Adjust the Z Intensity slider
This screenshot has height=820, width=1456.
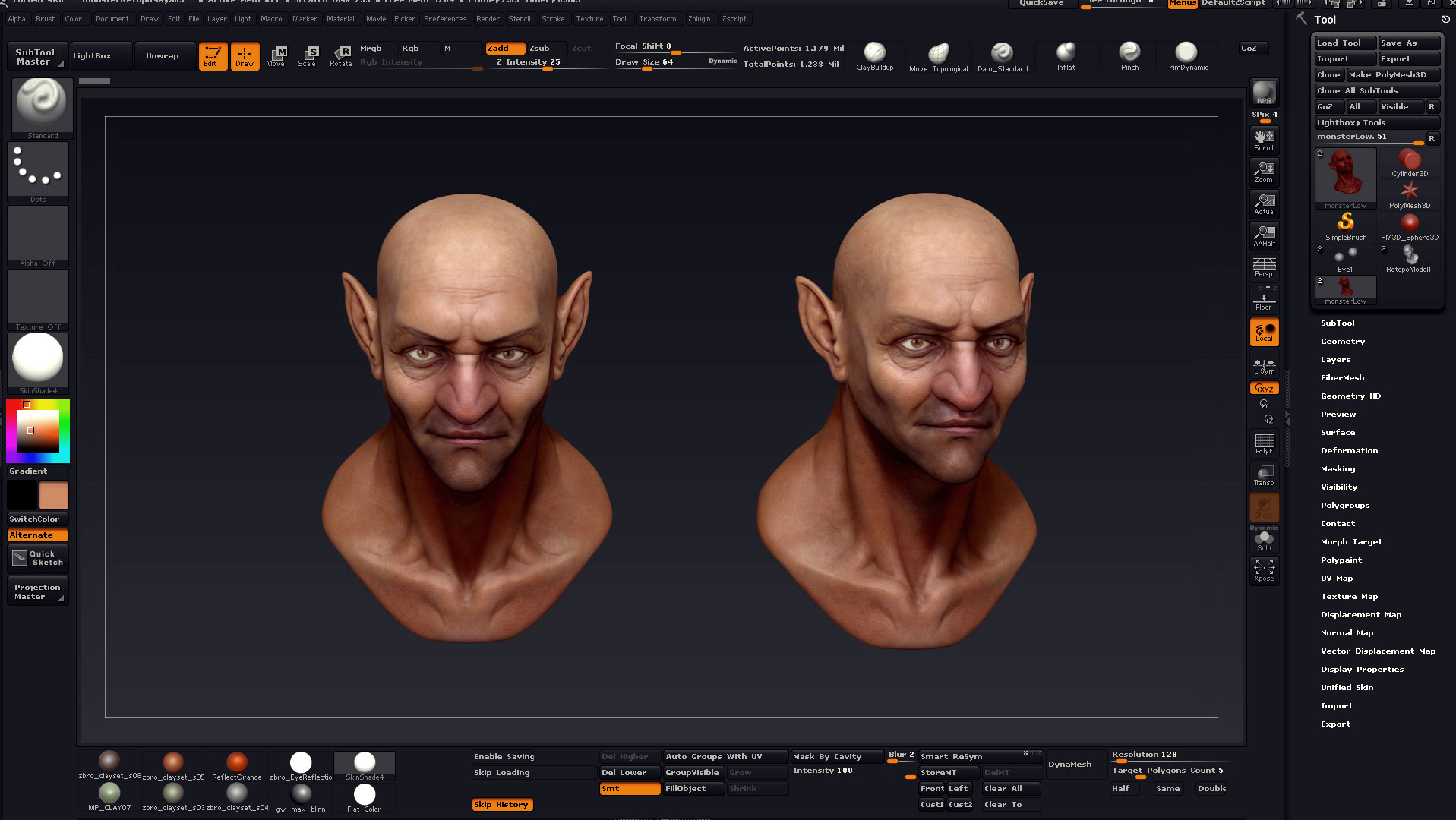(x=551, y=62)
